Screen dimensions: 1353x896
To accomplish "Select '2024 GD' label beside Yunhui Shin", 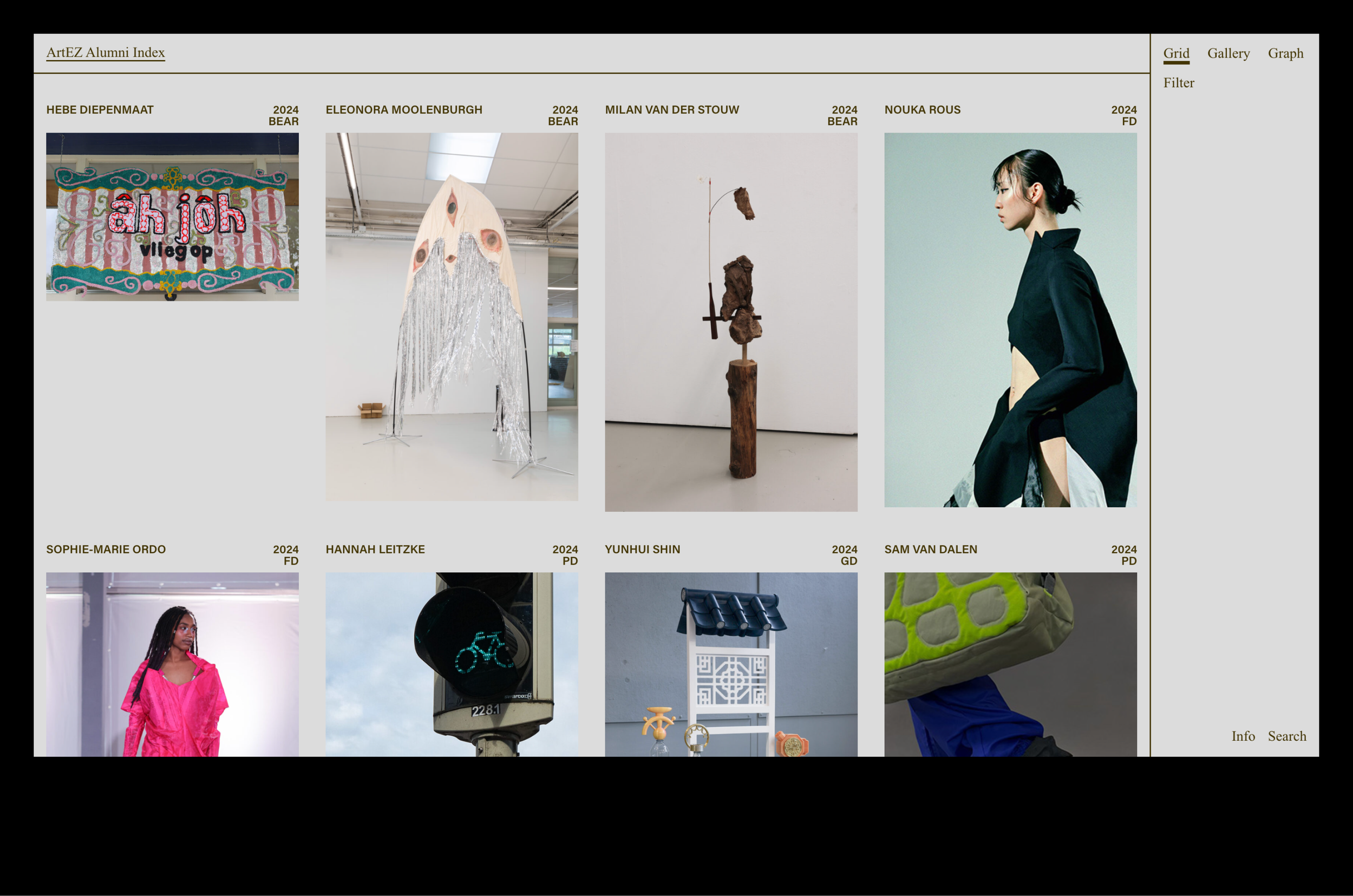I will (x=845, y=555).
